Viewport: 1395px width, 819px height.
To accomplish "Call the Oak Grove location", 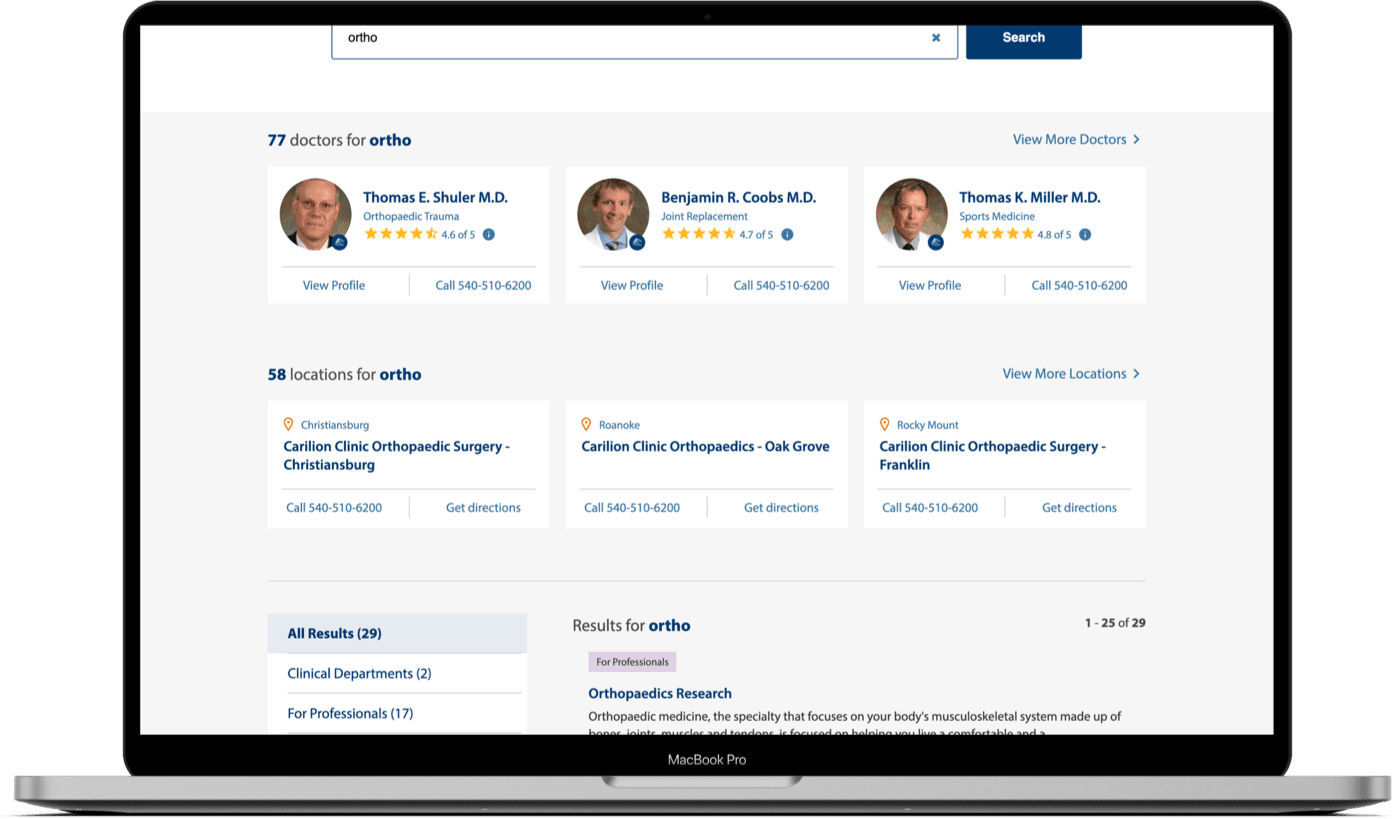I will coord(632,508).
